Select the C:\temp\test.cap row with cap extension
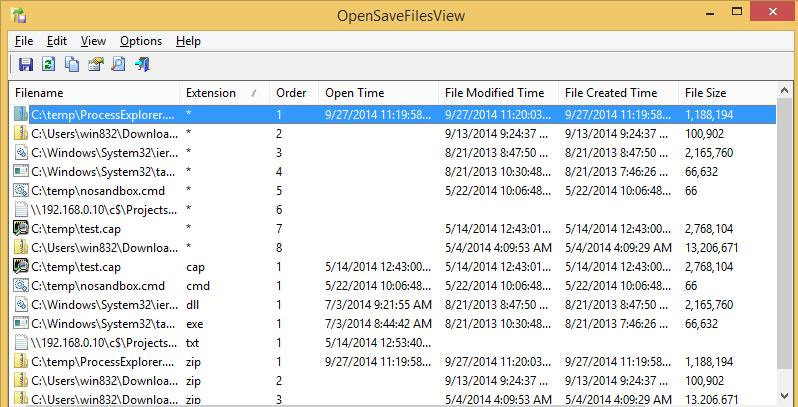This screenshot has height=407, width=798. (76, 267)
